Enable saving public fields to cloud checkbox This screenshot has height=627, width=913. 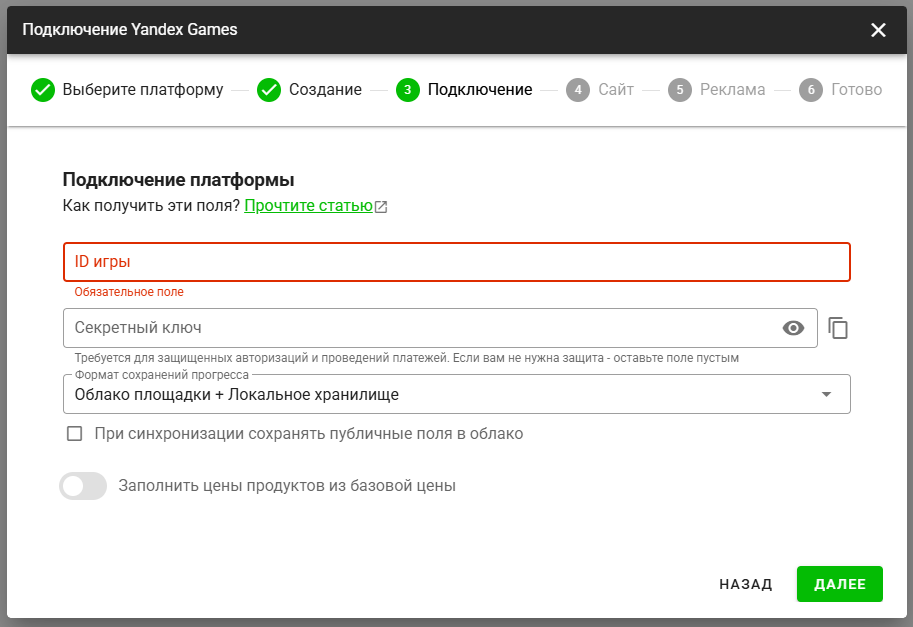point(75,434)
